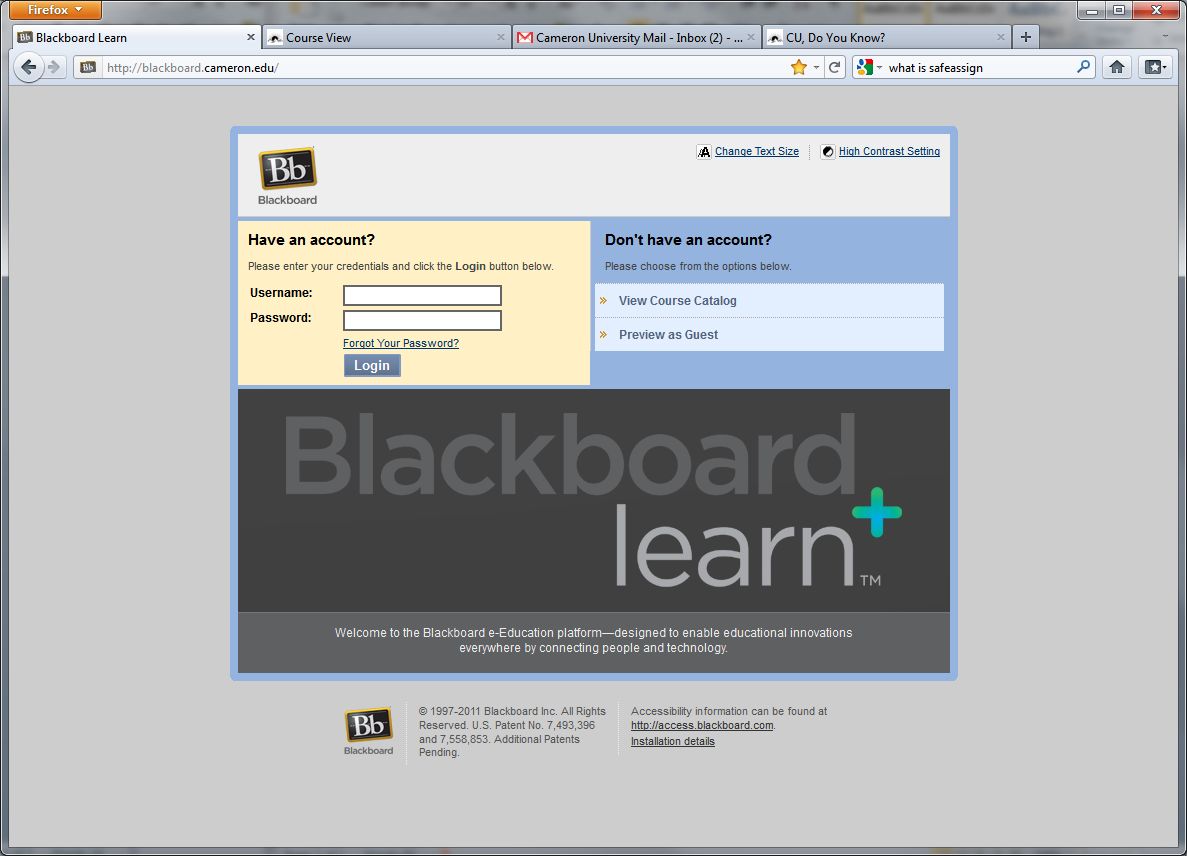Select Preview as Guest option
1187x856 pixels.
click(769, 335)
